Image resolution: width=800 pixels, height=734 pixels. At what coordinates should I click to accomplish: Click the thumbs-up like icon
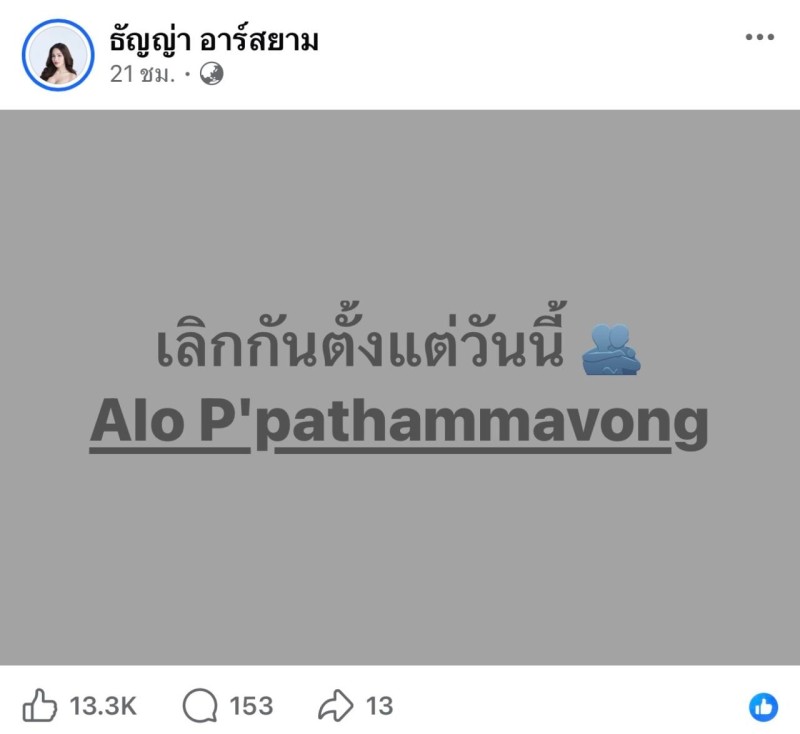[39, 705]
